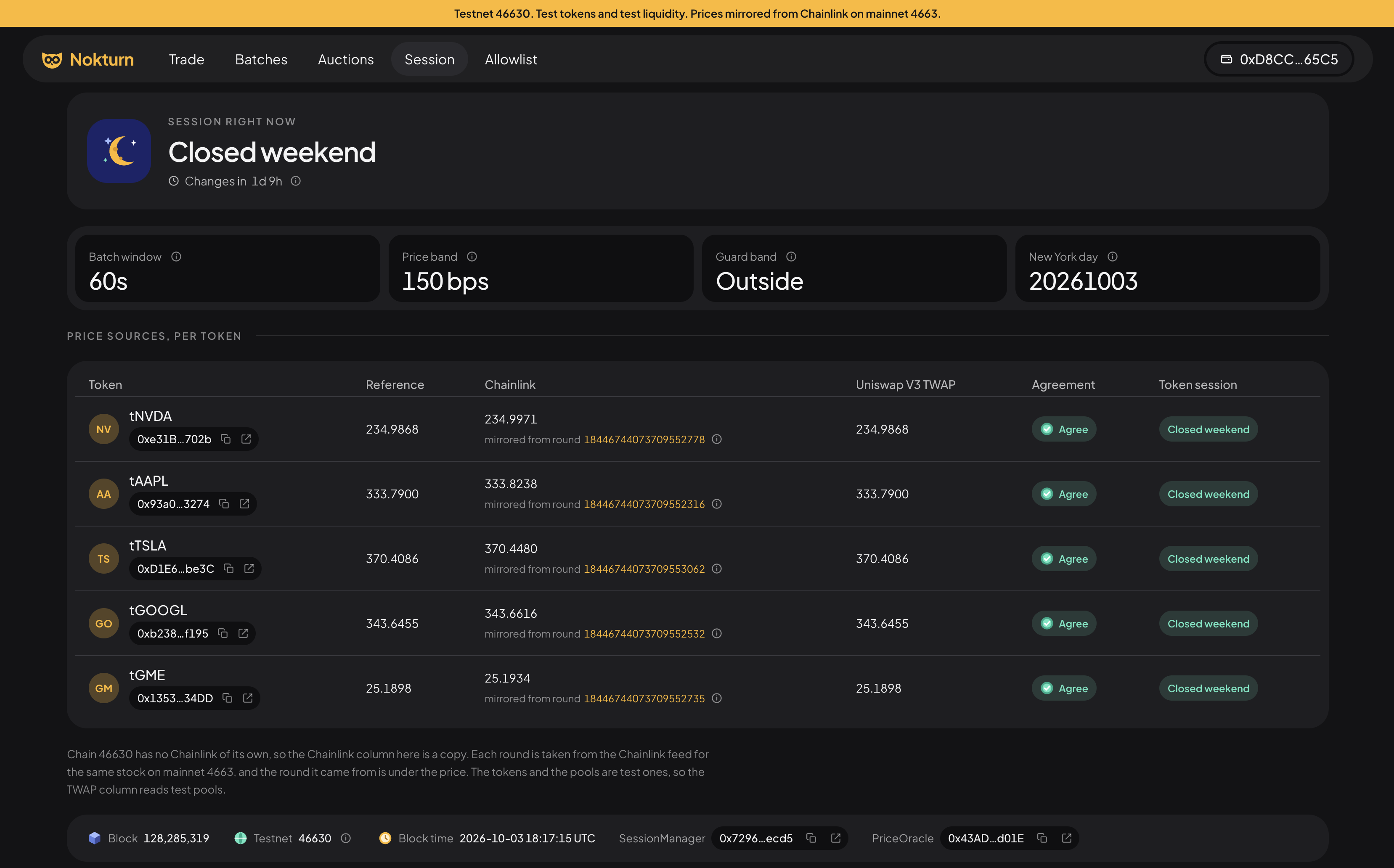Open tAAPL round 18446744073709552316 link
The width and height of the screenshot is (1394, 868).
644,504
